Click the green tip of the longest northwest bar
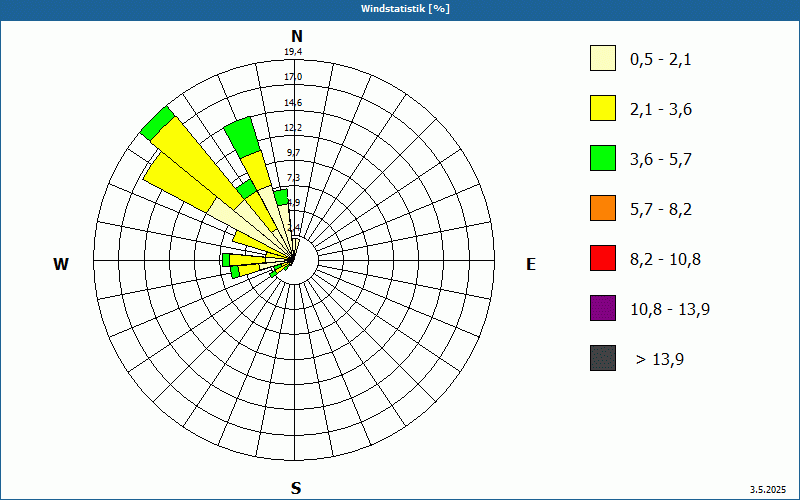The image size is (800, 500). click(x=158, y=123)
